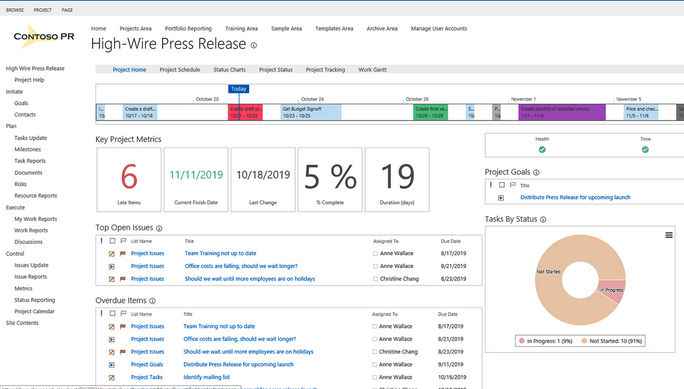The width and height of the screenshot is (684, 389).
Task: Click the Late Items metric tile showing 6
Action: pos(129,180)
